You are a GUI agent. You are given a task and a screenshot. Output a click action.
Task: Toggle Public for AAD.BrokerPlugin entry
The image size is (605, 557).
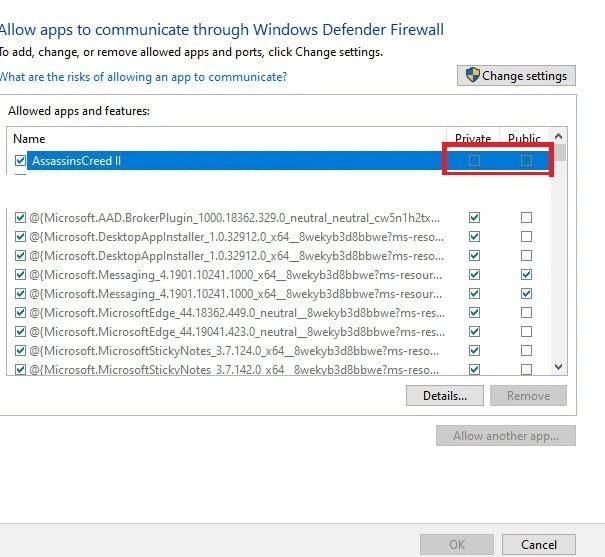coord(526,217)
